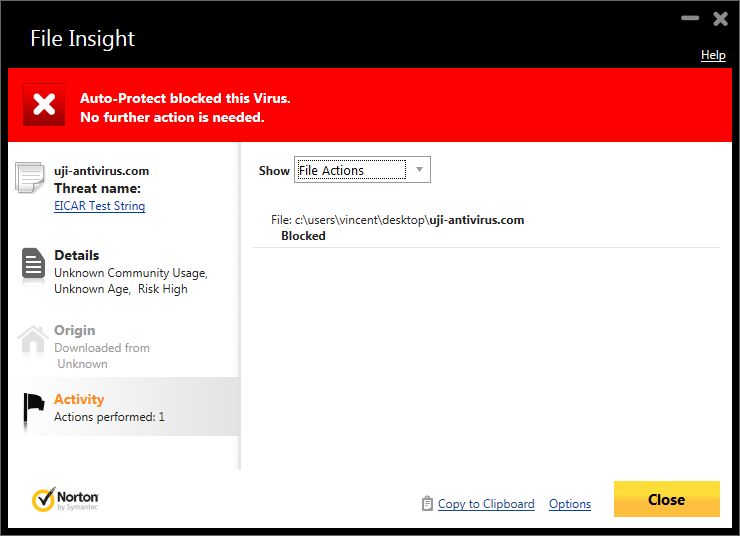Viewport: 740px width, 536px height.
Task: Open the Origin section heading
Action: 75,330
